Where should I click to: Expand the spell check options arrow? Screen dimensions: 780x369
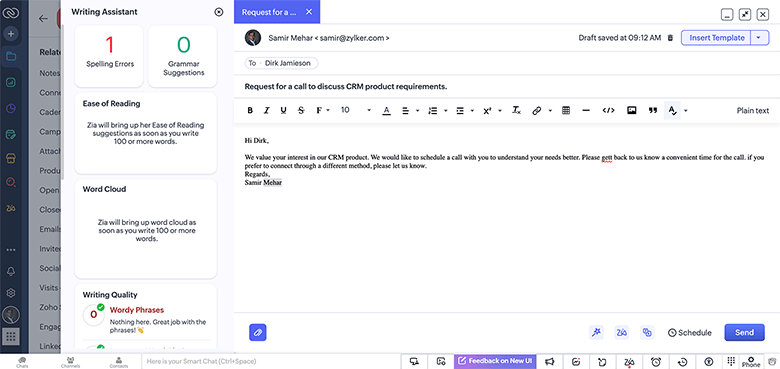coord(686,110)
